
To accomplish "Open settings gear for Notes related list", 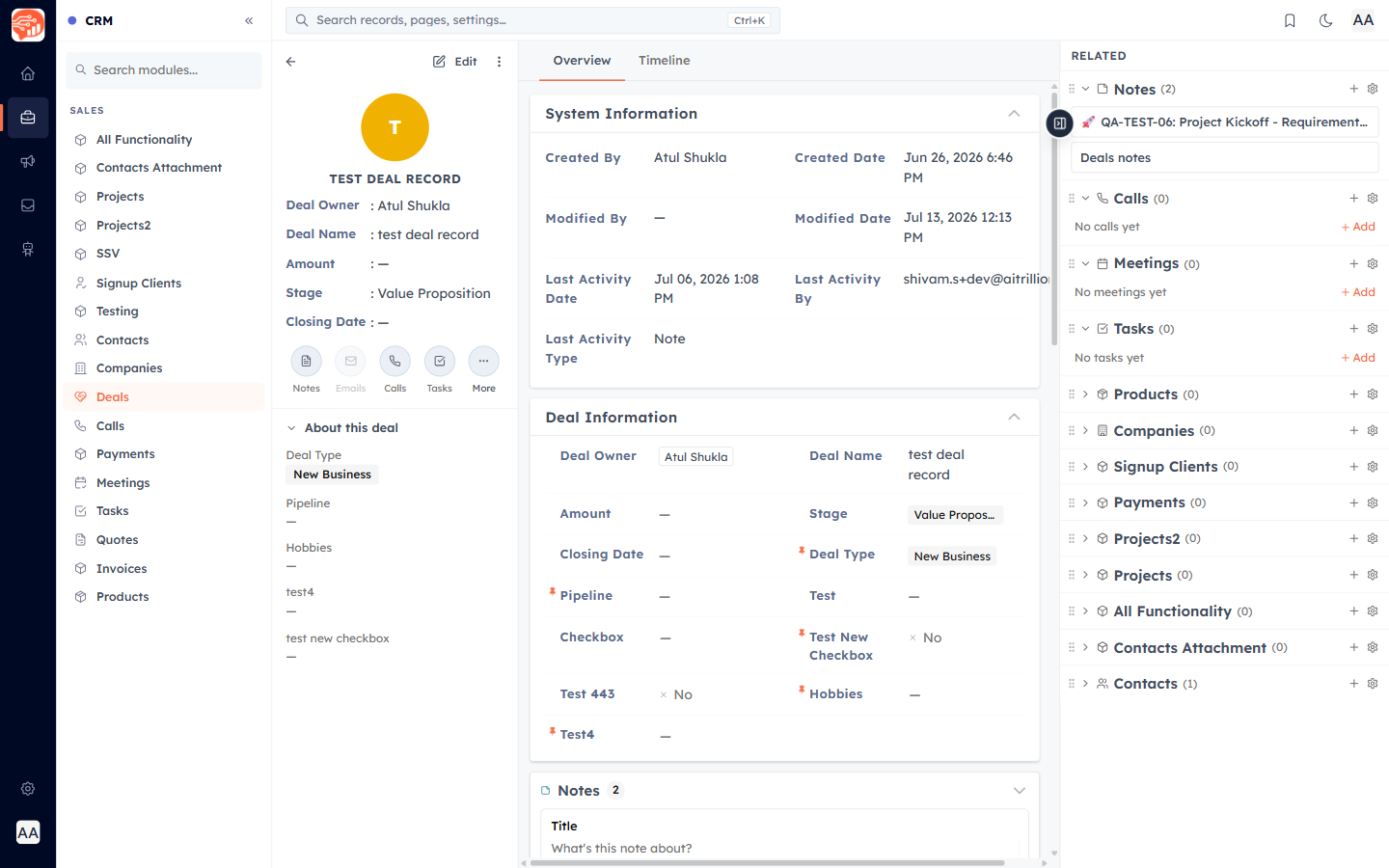I will [x=1373, y=89].
